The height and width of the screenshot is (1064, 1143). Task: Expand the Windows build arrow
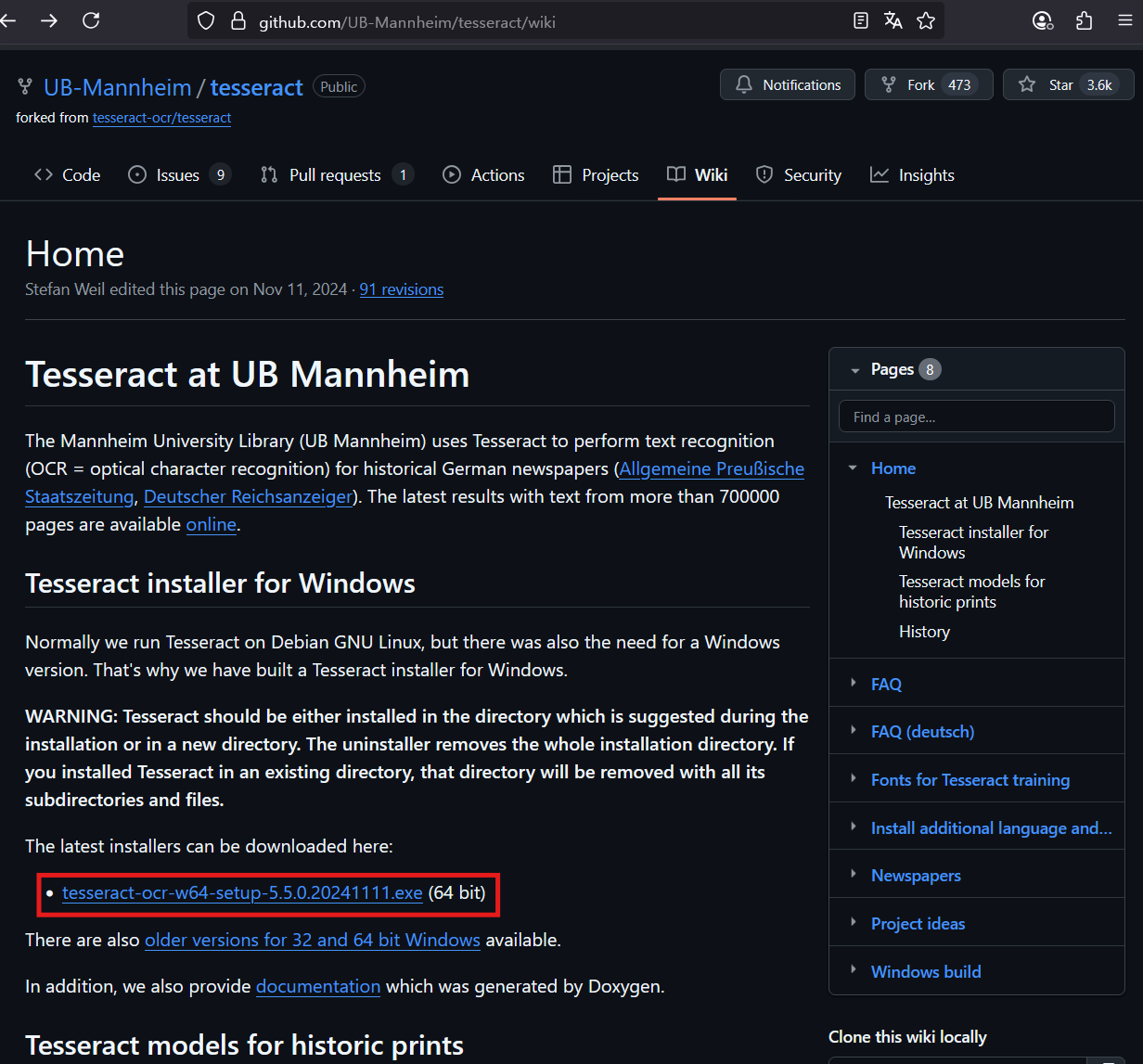(x=854, y=970)
